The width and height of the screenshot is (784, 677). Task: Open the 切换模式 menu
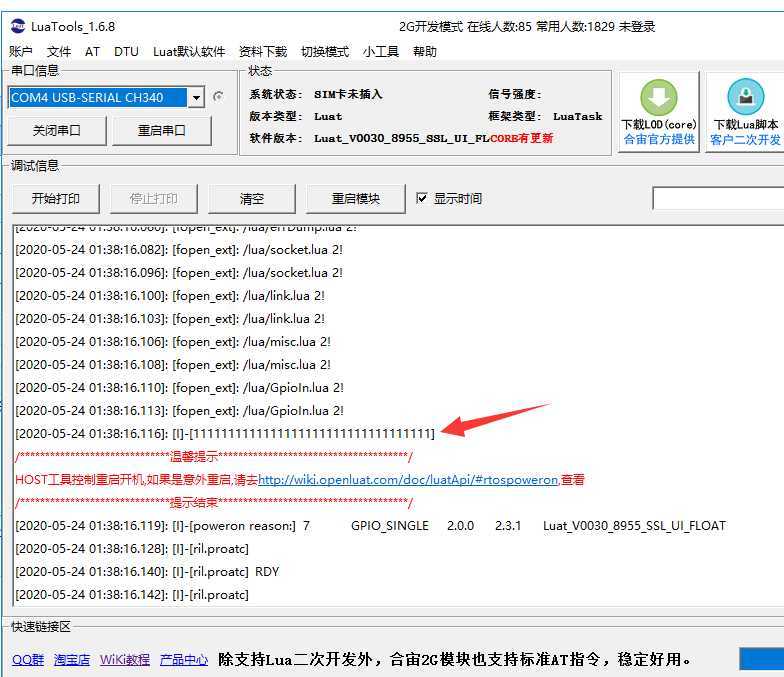click(325, 52)
